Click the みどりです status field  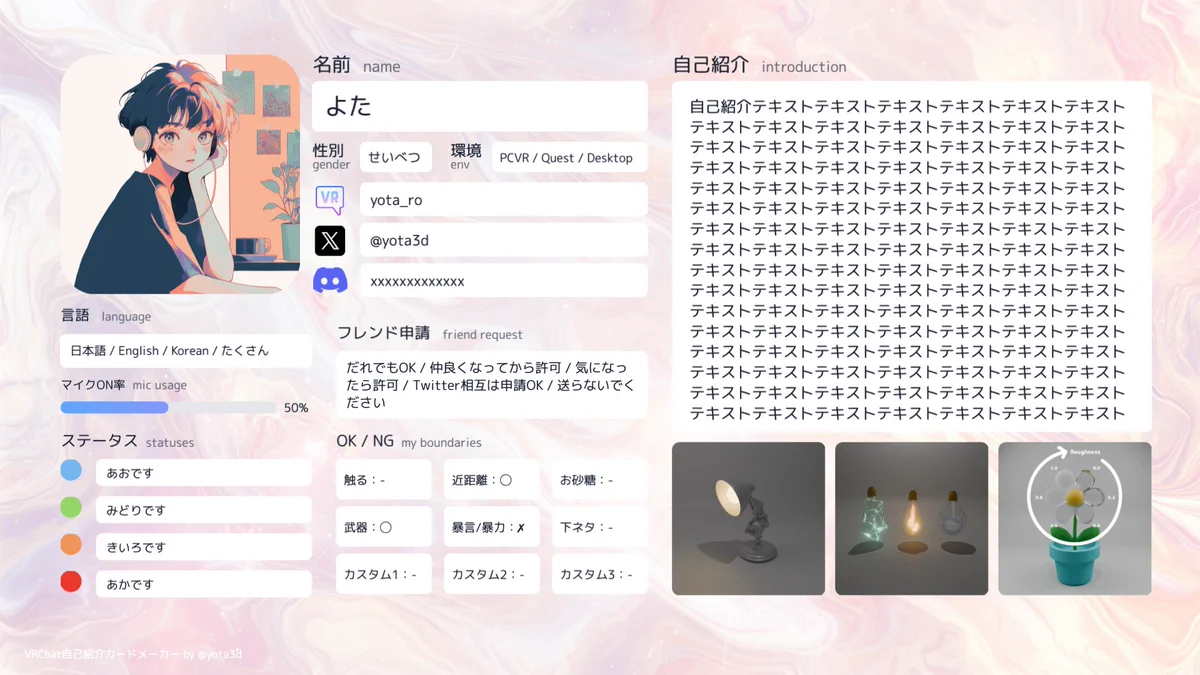click(x=204, y=510)
